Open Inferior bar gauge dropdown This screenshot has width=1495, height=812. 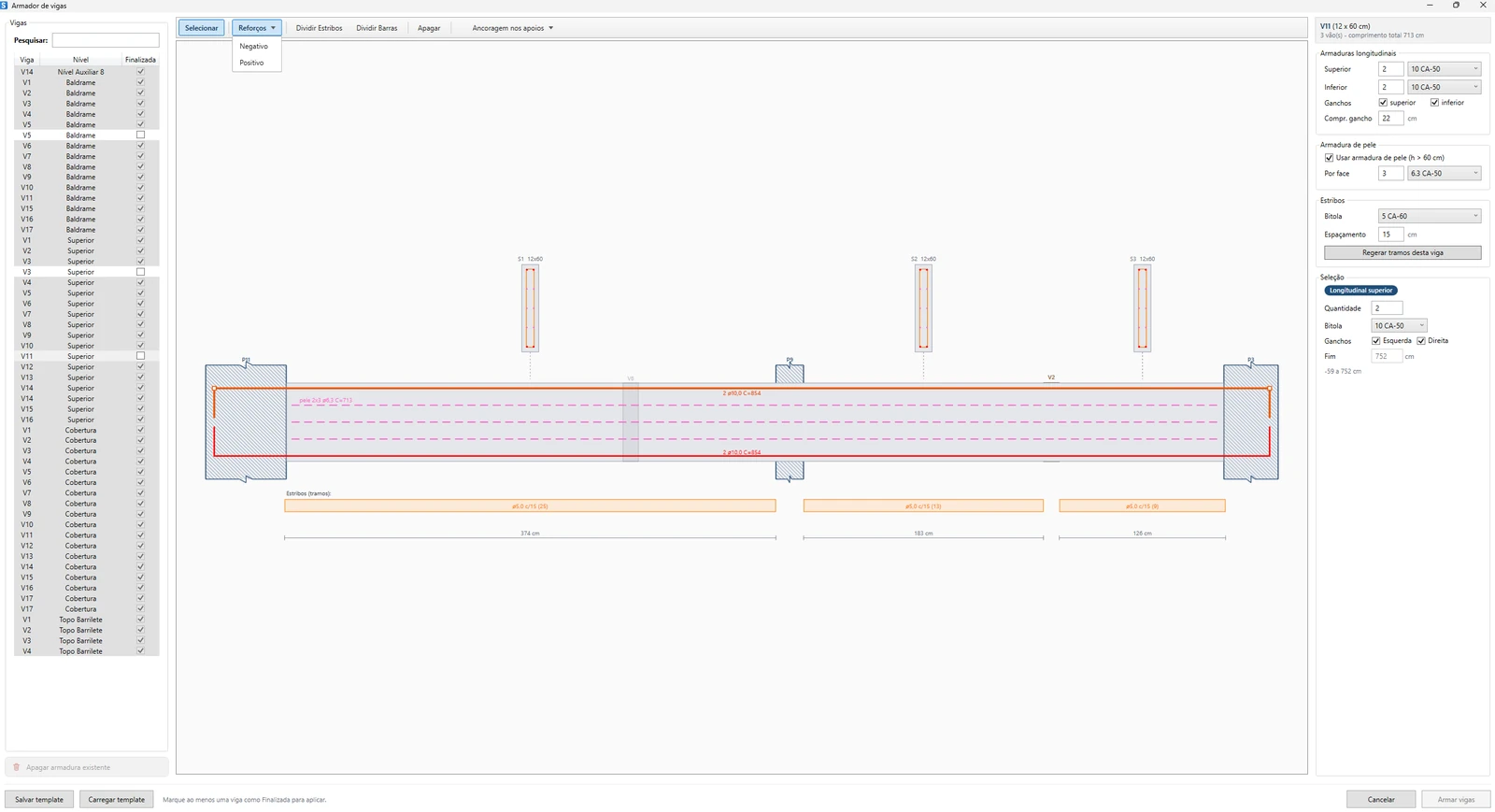tap(1445, 87)
